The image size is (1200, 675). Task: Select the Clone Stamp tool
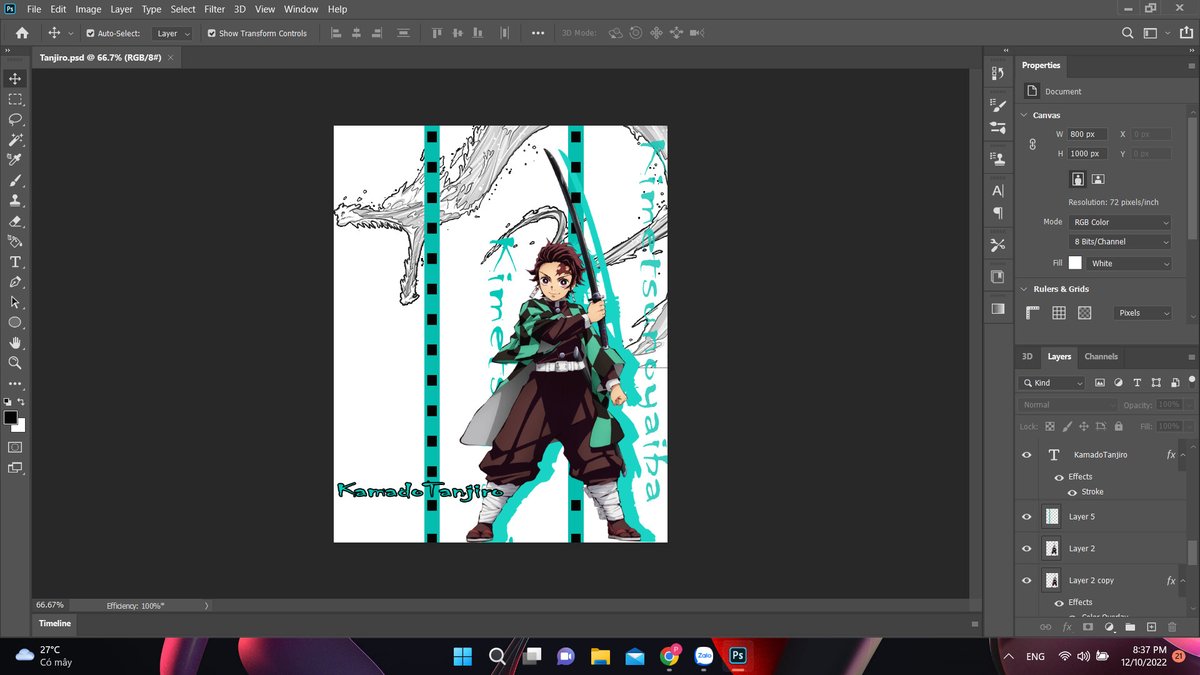15,201
